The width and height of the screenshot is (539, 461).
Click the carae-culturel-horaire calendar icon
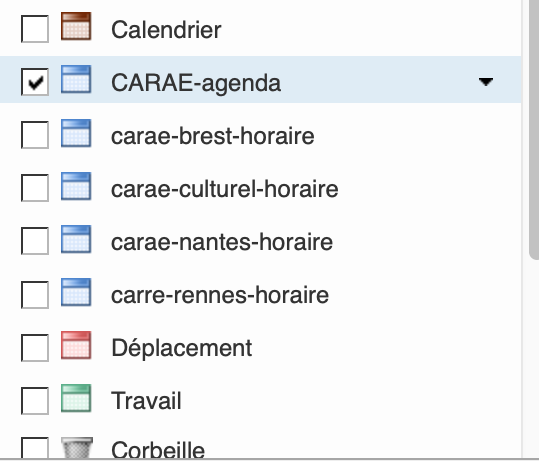(76, 186)
